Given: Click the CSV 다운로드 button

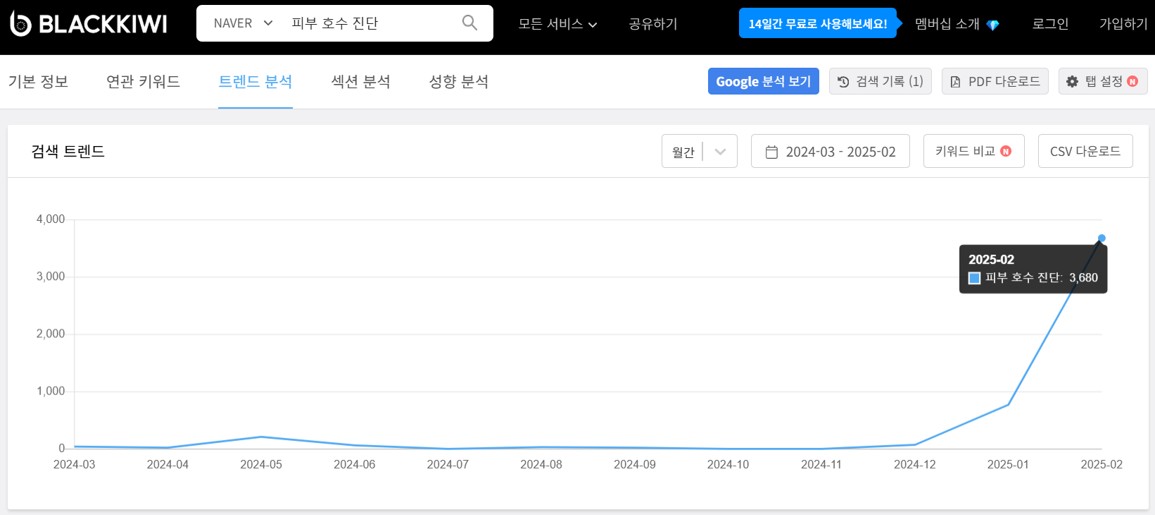Looking at the screenshot, I should [1085, 152].
